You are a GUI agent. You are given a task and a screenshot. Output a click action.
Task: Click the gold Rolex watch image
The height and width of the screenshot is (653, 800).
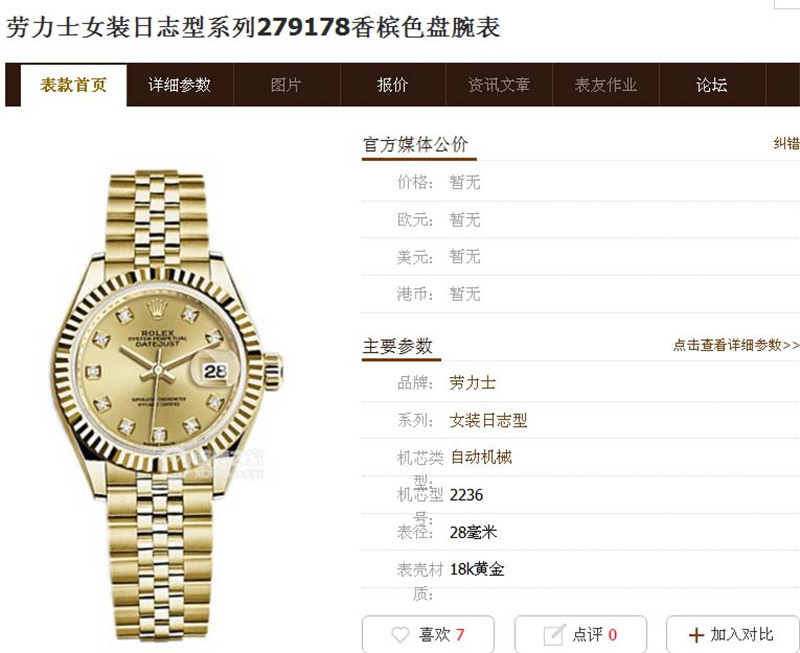[167, 405]
